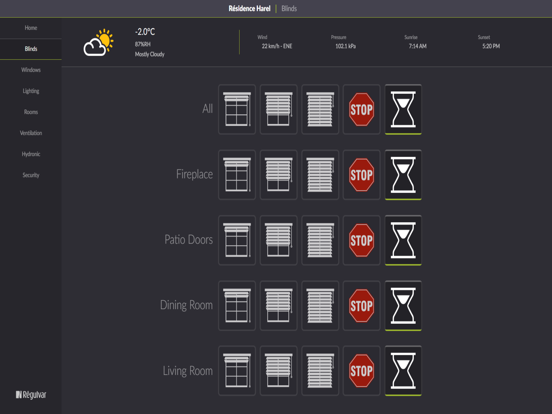Screen dimensions: 552x414
Task: Set Patio Doors blinds to half position
Action: point(278,240)
